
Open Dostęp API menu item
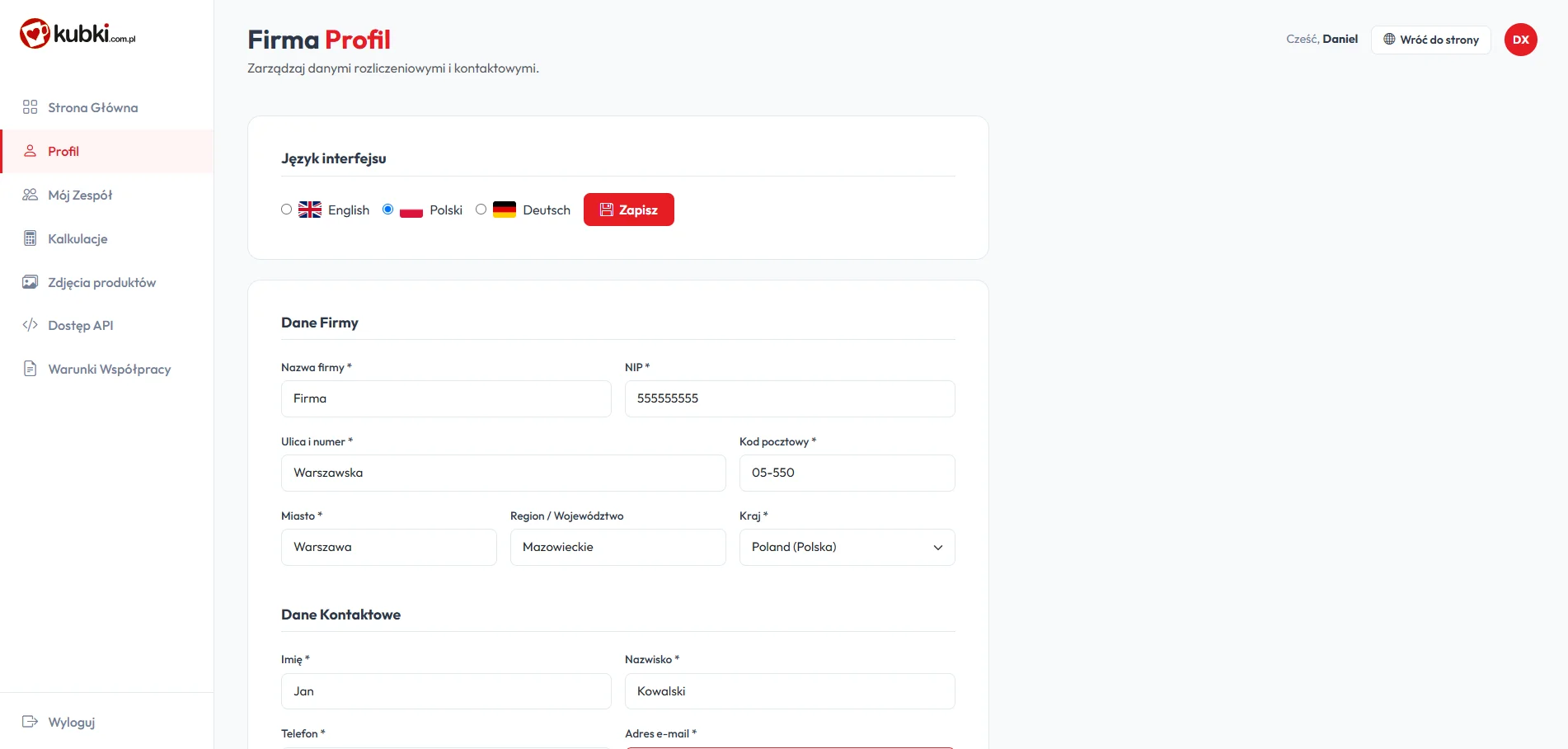pyautogui.click(x=107, y=325)
